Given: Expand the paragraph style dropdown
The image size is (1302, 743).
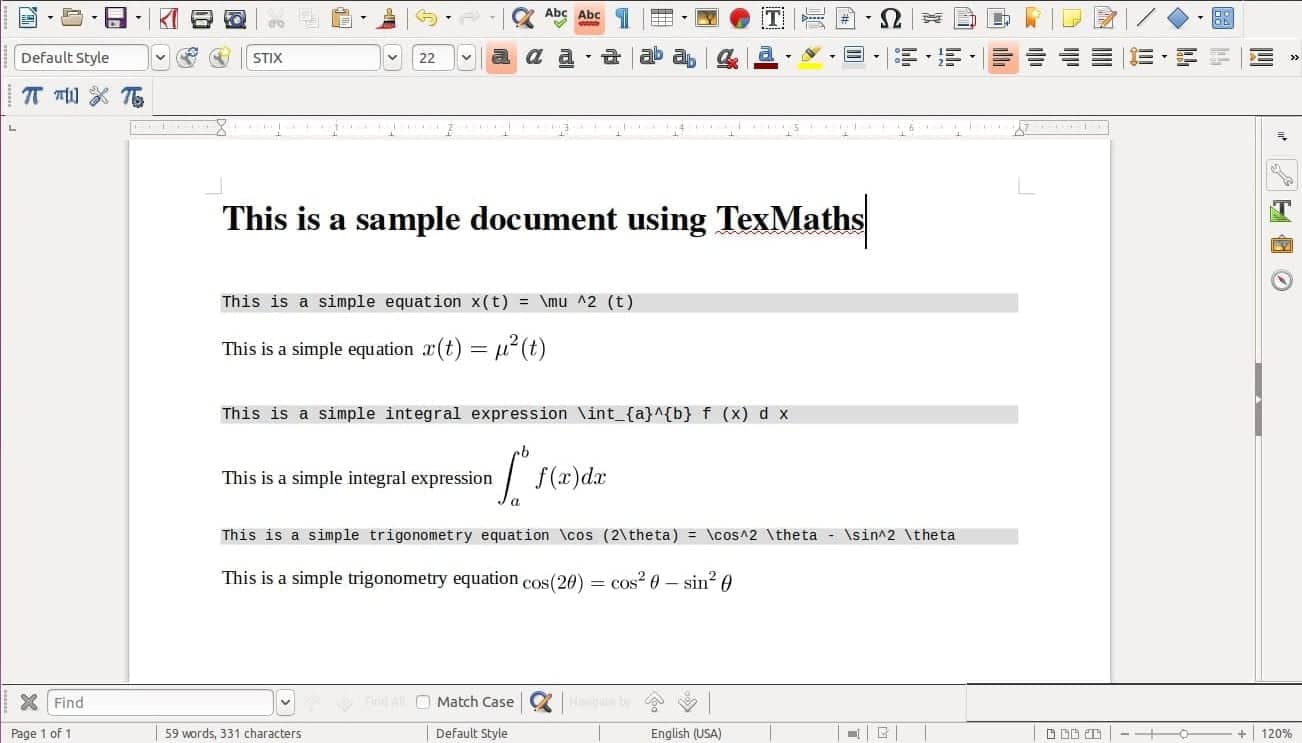Looking at the screenshot, I should (x=160, y=58).
